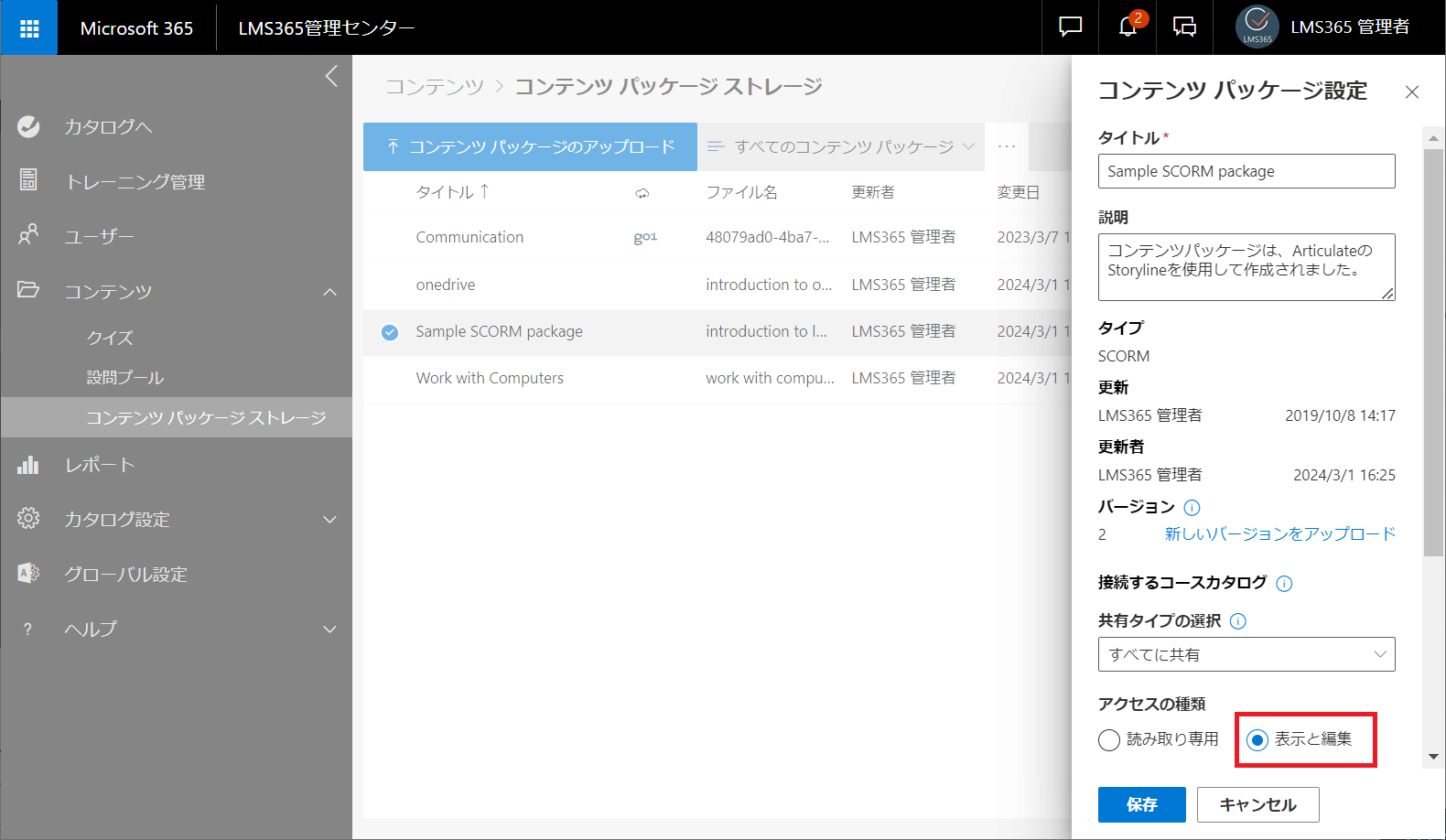Viewport: 1446px width, 840px height.
Task: Click the タイトル input field
Action: click(1246, 171)
